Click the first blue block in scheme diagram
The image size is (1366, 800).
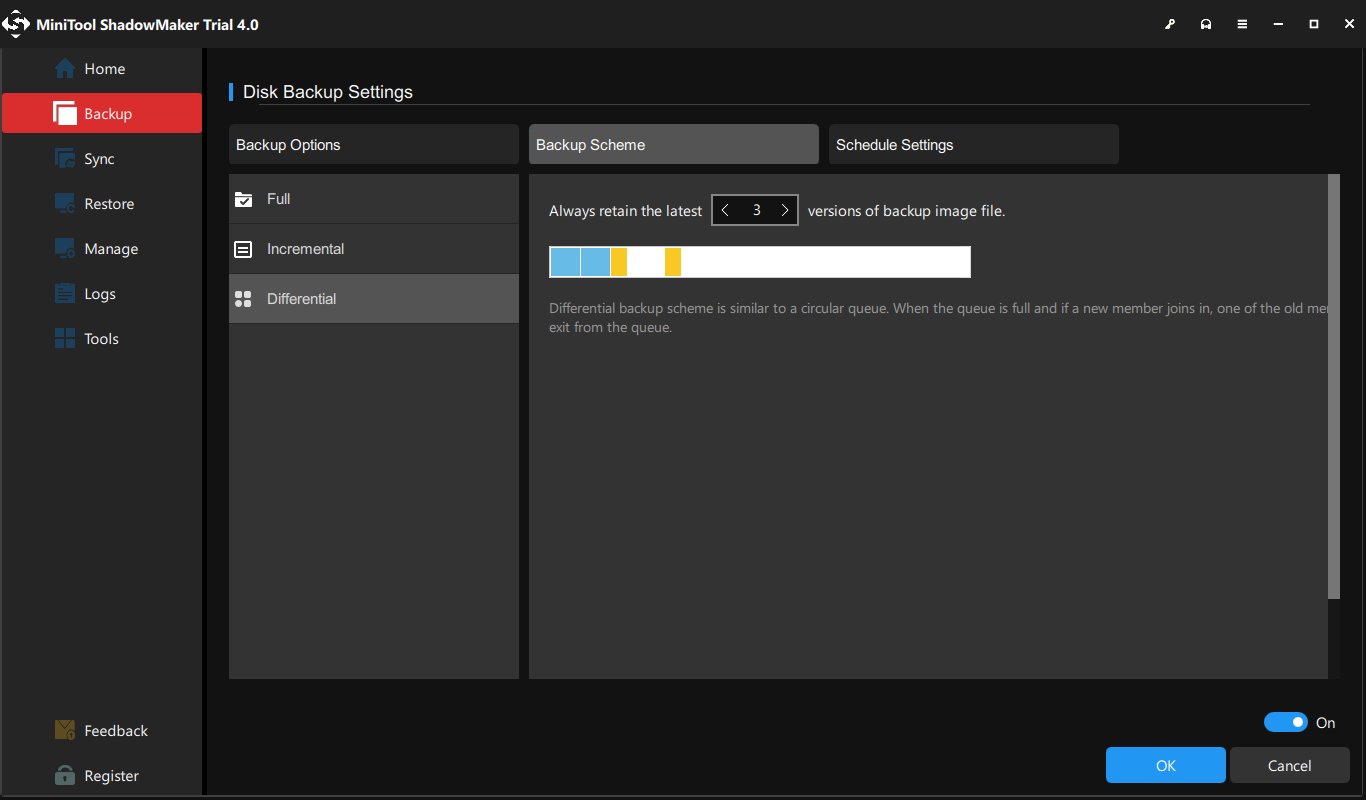pos(566,262)
